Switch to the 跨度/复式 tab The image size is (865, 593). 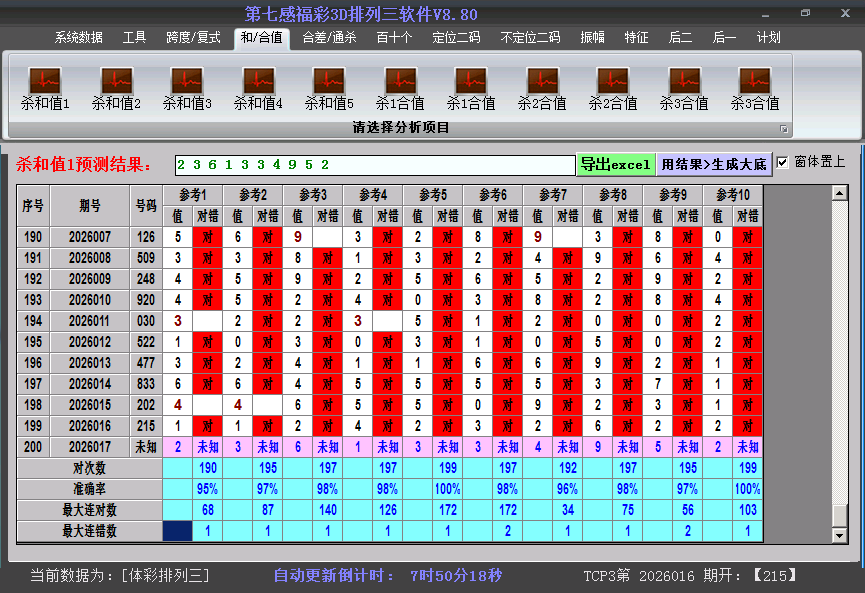(x=193, y=38)
